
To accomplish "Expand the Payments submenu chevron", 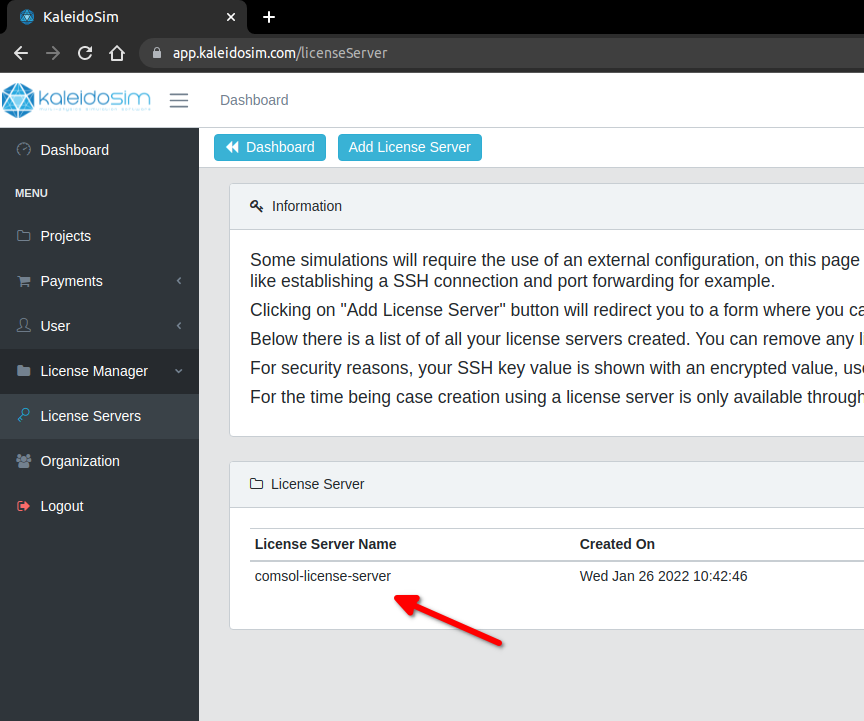I will point(179,281).
